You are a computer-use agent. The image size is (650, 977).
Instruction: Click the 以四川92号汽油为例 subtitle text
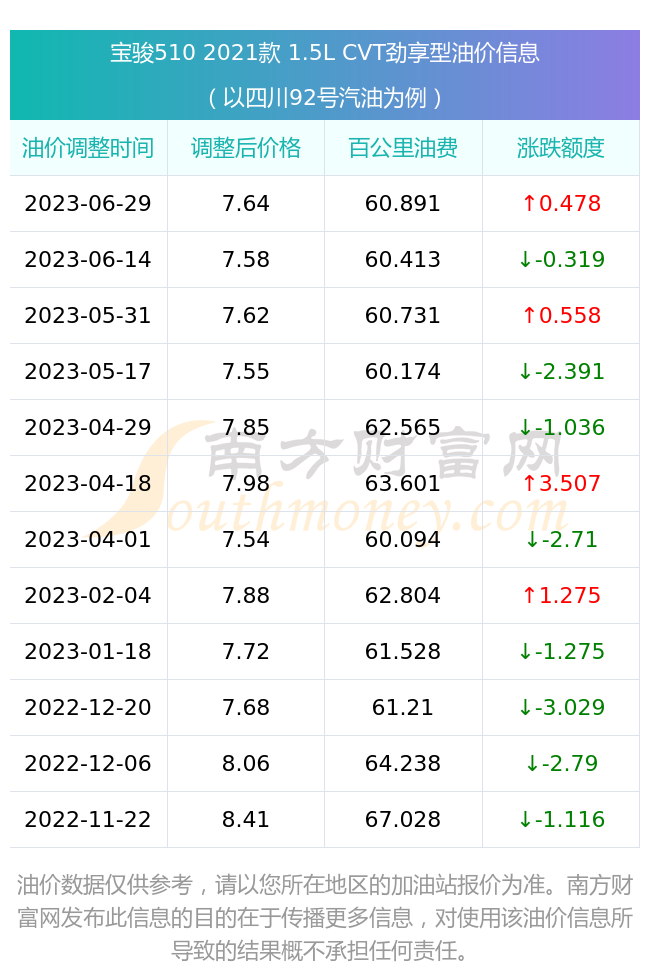(x=325, y=98)
